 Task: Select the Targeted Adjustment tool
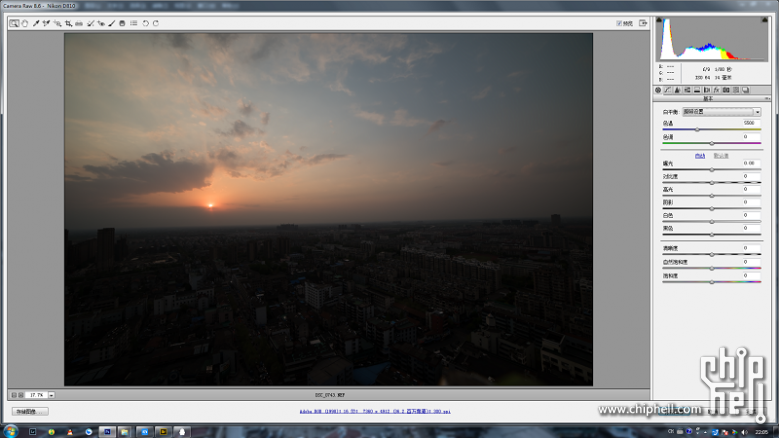57,23
